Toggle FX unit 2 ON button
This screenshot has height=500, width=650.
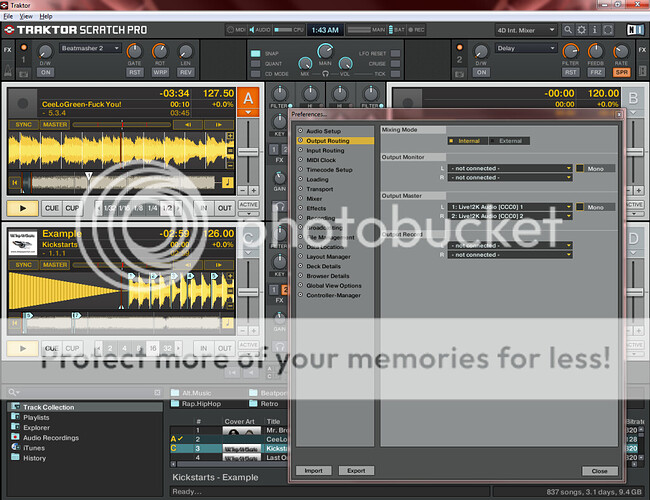coord(481,72)
